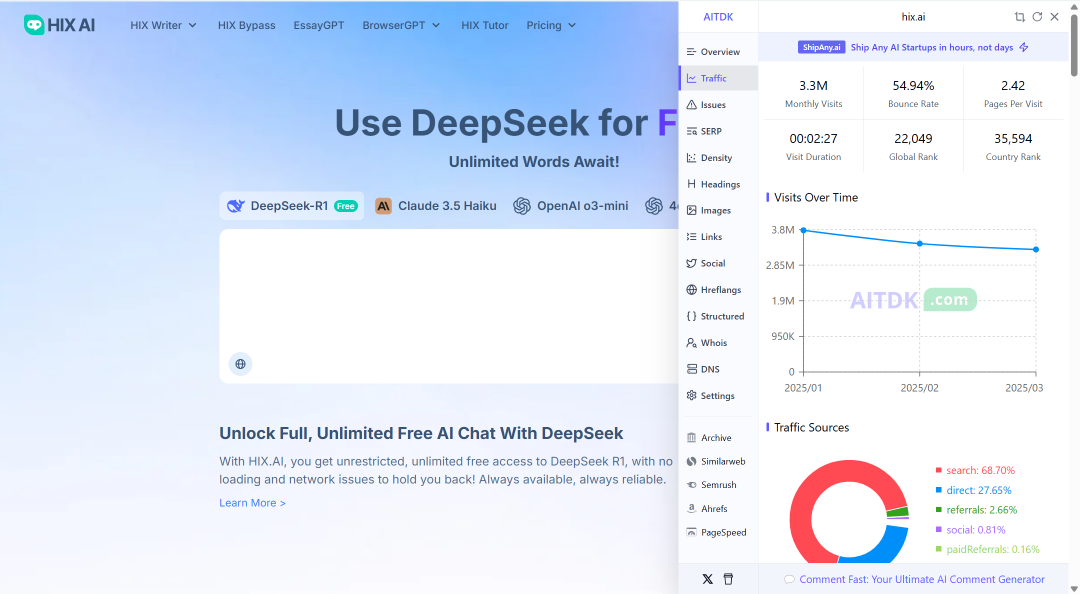This screenshot has height=594, width=1080.
Task: Toggle the social legend entry
Action: click(x=970, y=530)
